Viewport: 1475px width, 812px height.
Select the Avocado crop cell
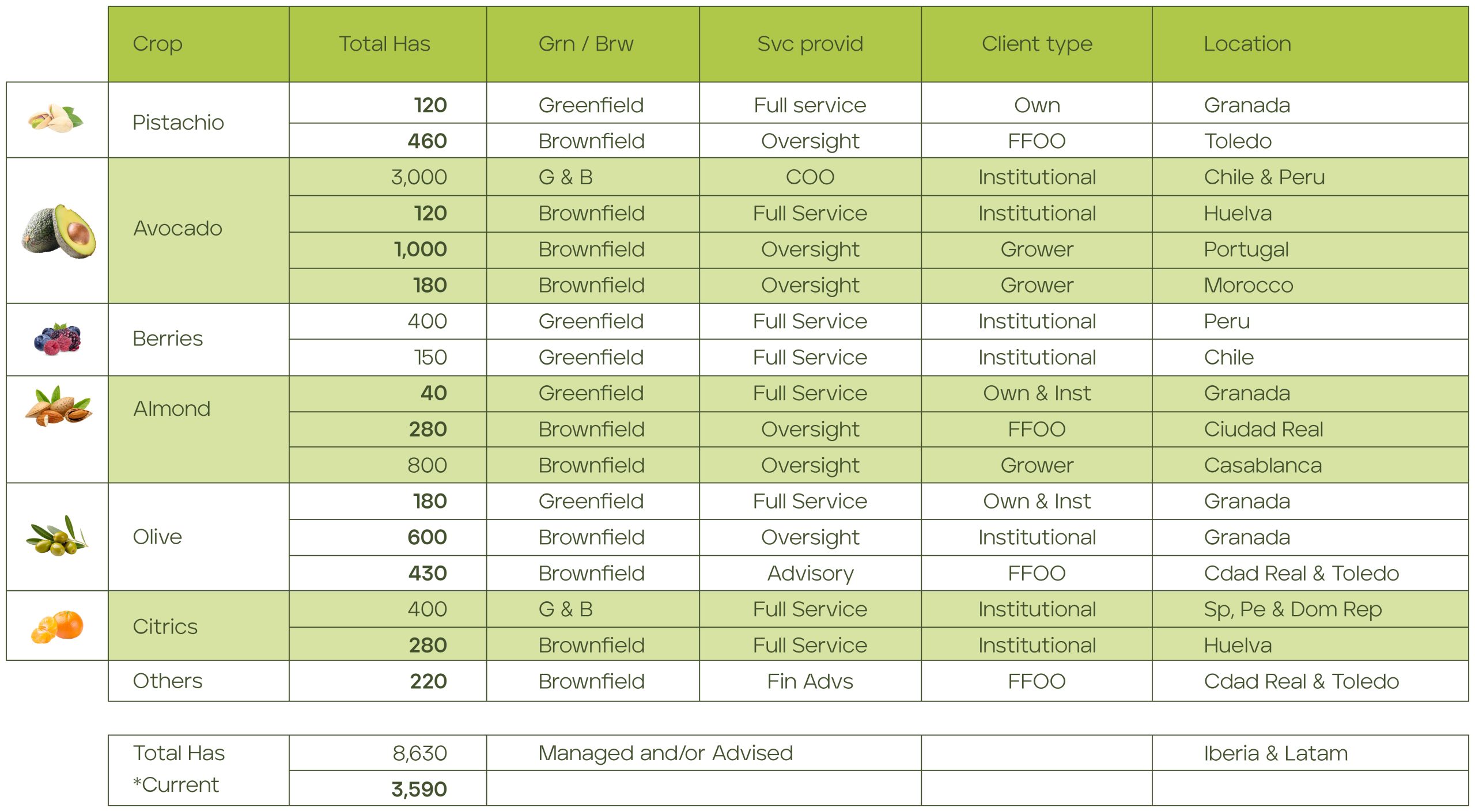177,229
